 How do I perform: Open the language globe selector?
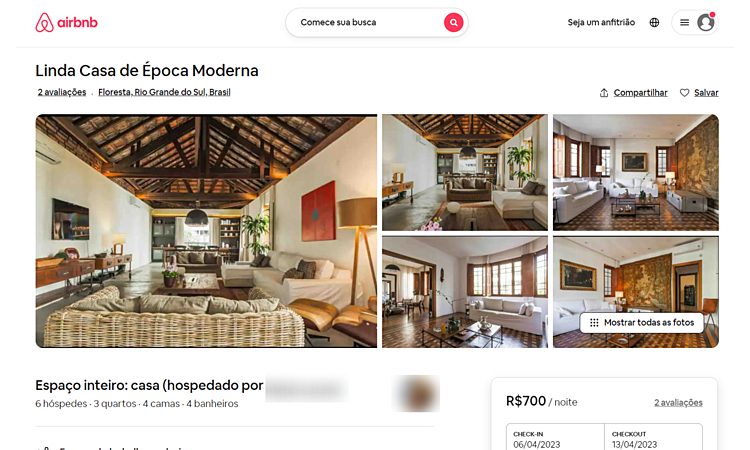(654, 22)
